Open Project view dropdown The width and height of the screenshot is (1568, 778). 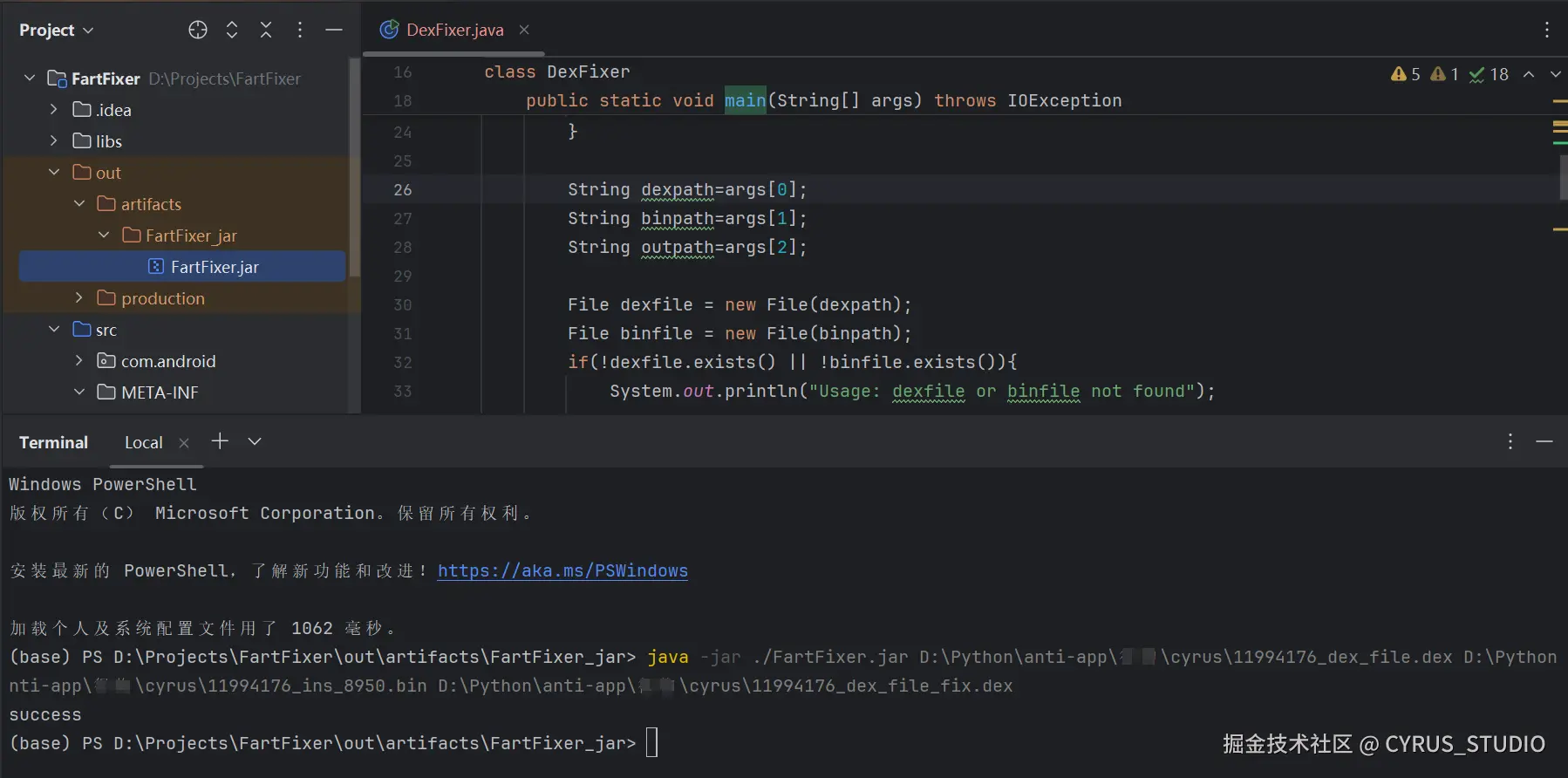57,30
